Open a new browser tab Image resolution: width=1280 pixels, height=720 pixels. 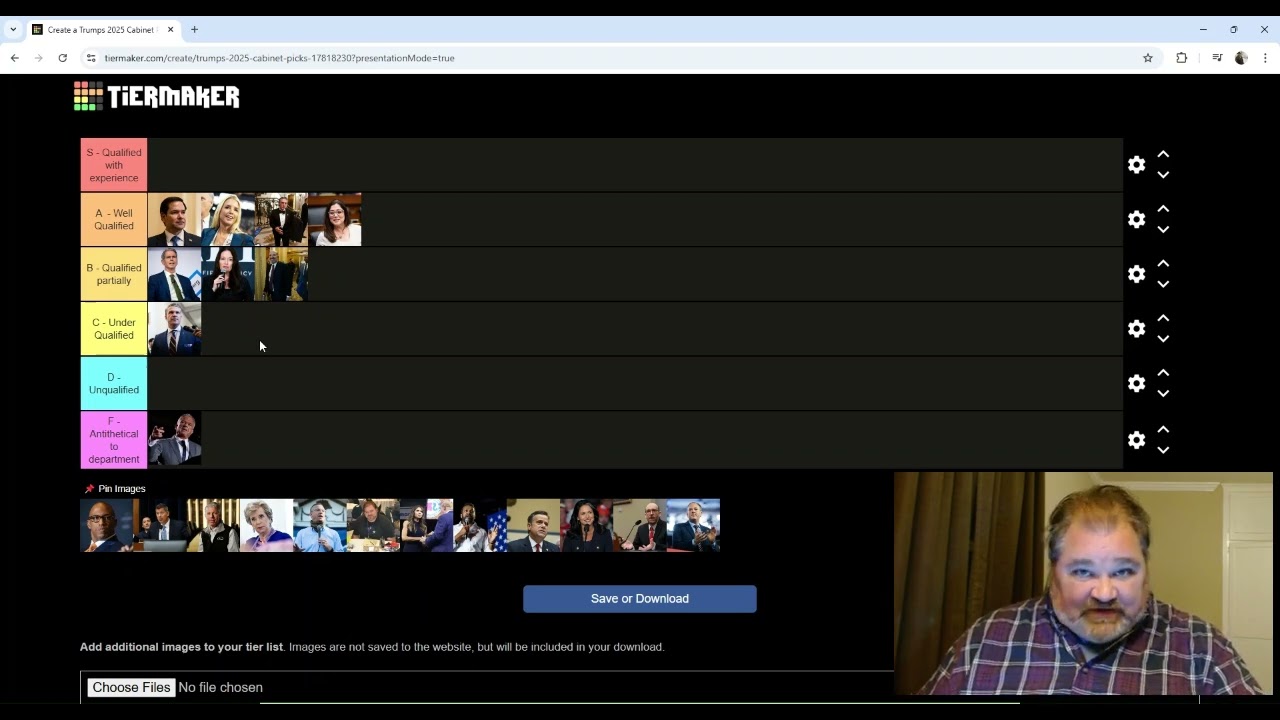194,30
